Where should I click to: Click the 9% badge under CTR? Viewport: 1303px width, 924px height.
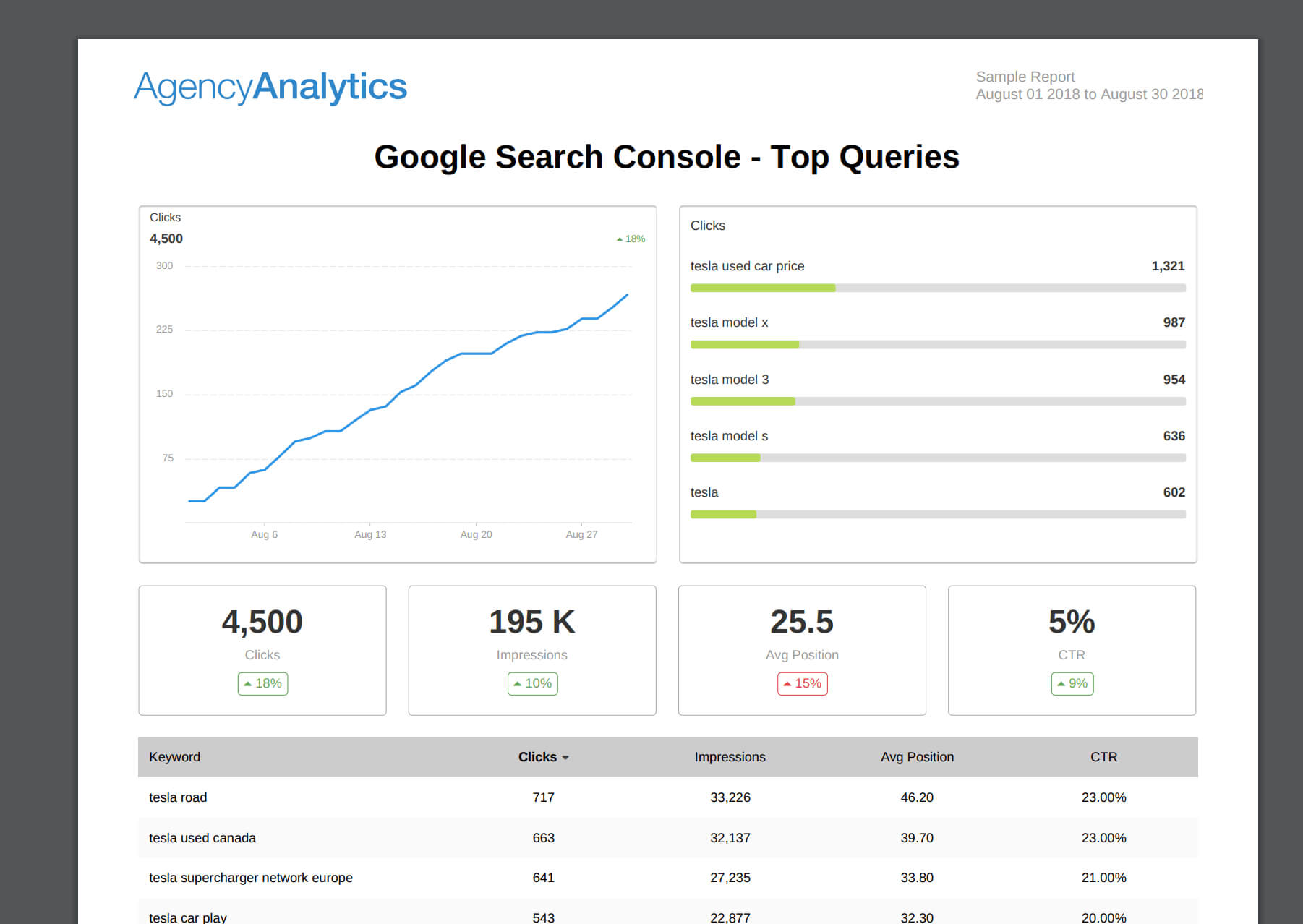[1072, 683]
